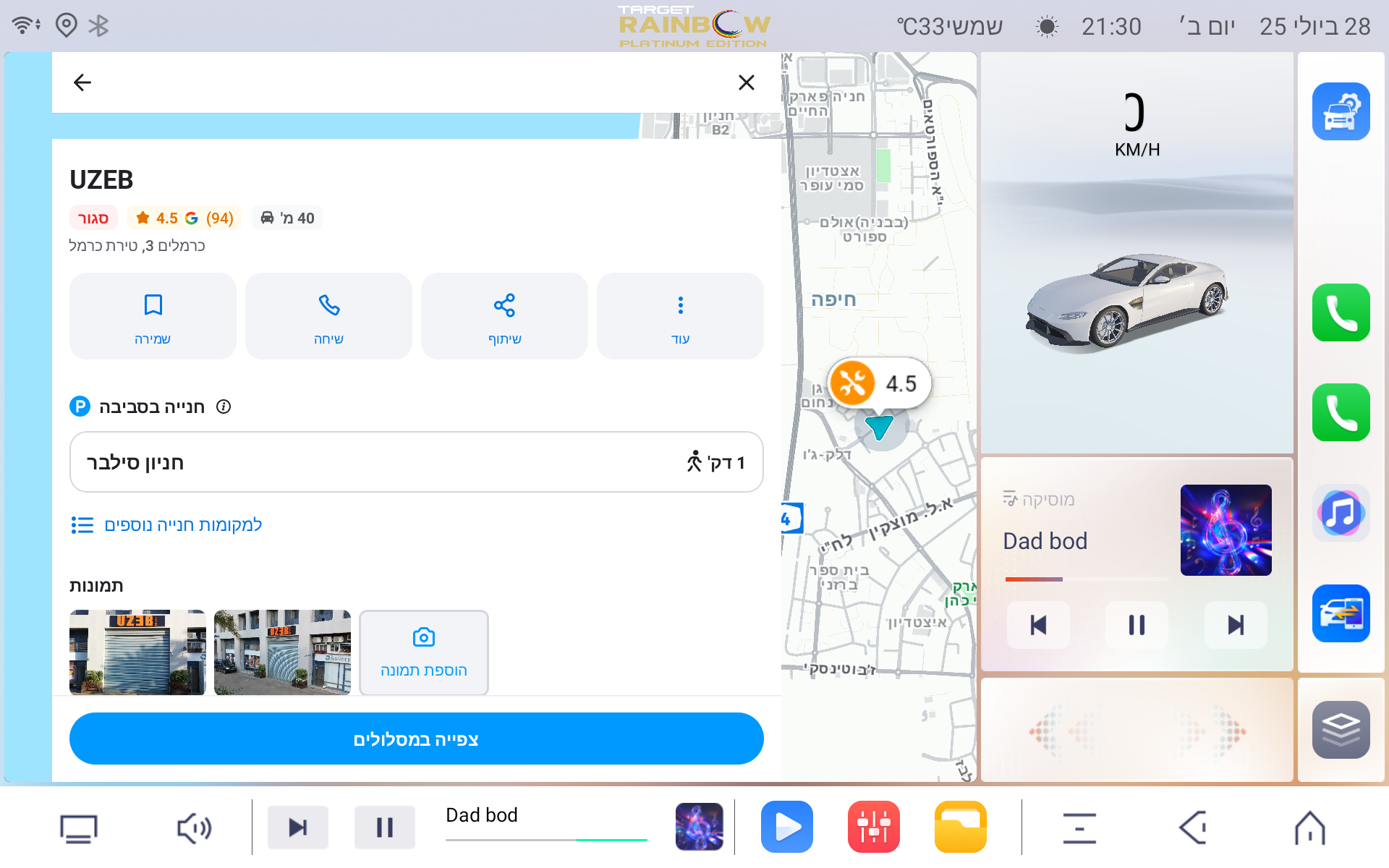Screen dimensions: 1389x868
Task: Pause playback from the bottom bar
Action: 384,827
